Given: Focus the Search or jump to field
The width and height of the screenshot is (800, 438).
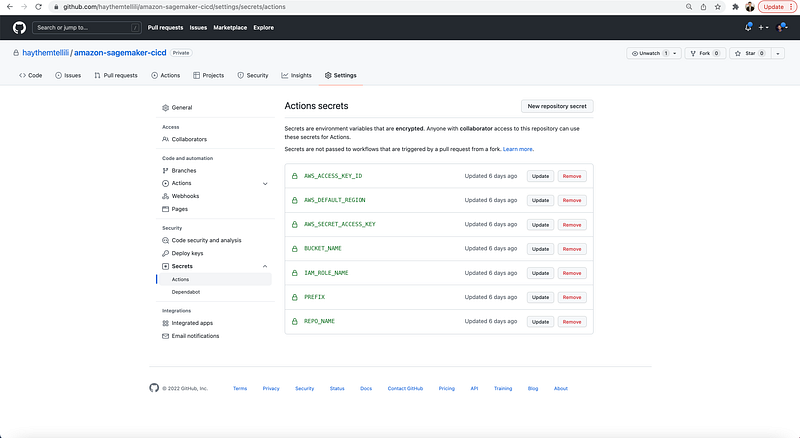Looking at the screenshot, I should [86, 28].
